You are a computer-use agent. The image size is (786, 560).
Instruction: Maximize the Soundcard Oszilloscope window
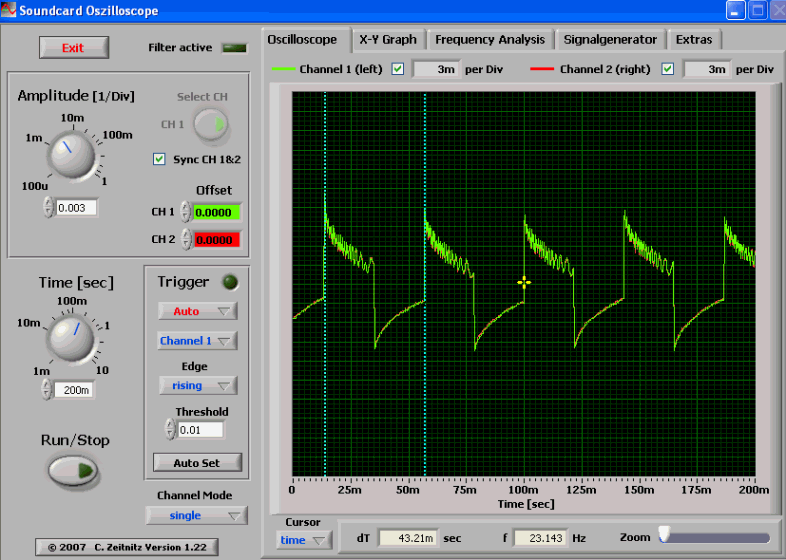tap(757, 11)
